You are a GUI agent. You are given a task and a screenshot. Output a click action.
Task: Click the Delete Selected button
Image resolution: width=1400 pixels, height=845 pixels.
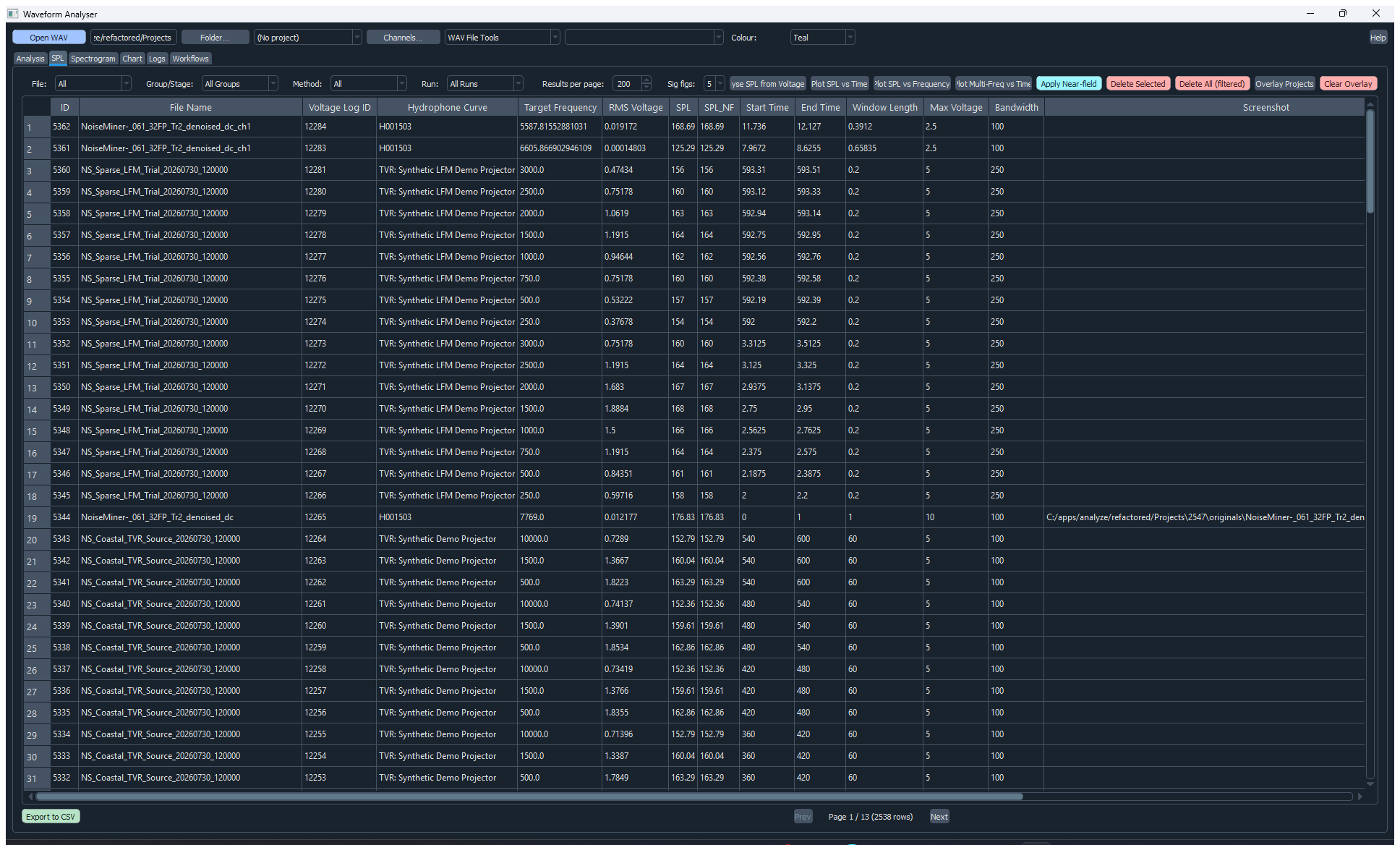[1137, 84]
